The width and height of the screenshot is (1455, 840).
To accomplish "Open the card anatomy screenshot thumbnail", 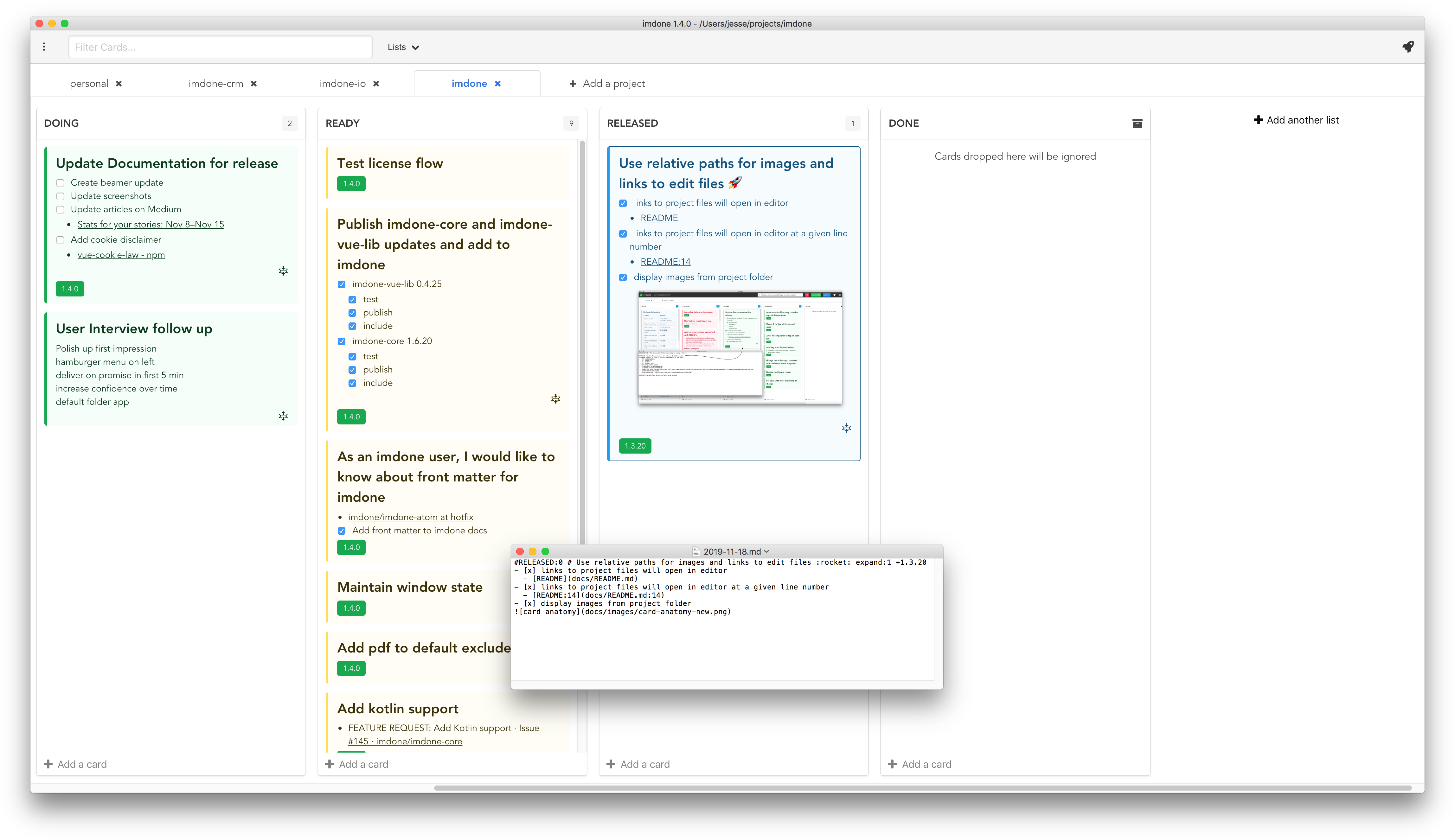I will (x=740, y=347).
